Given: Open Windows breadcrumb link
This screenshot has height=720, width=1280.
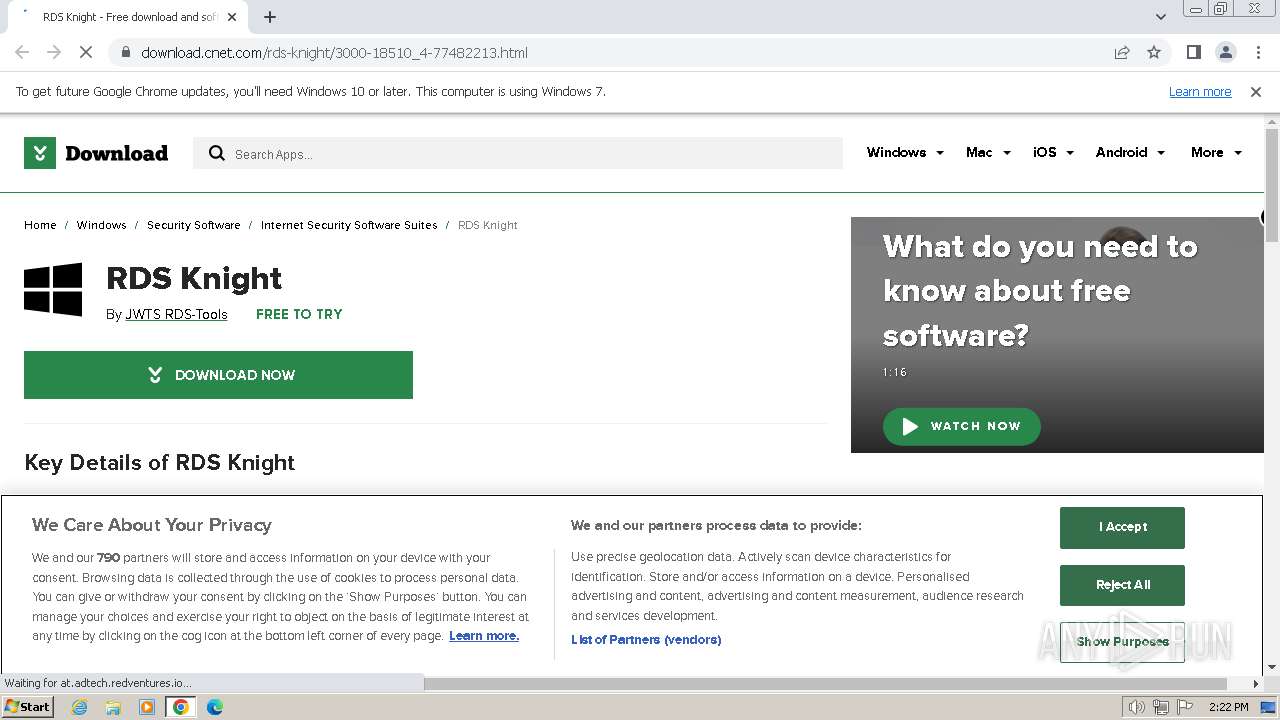Looking at the screenshot, I should pos(102,225).
